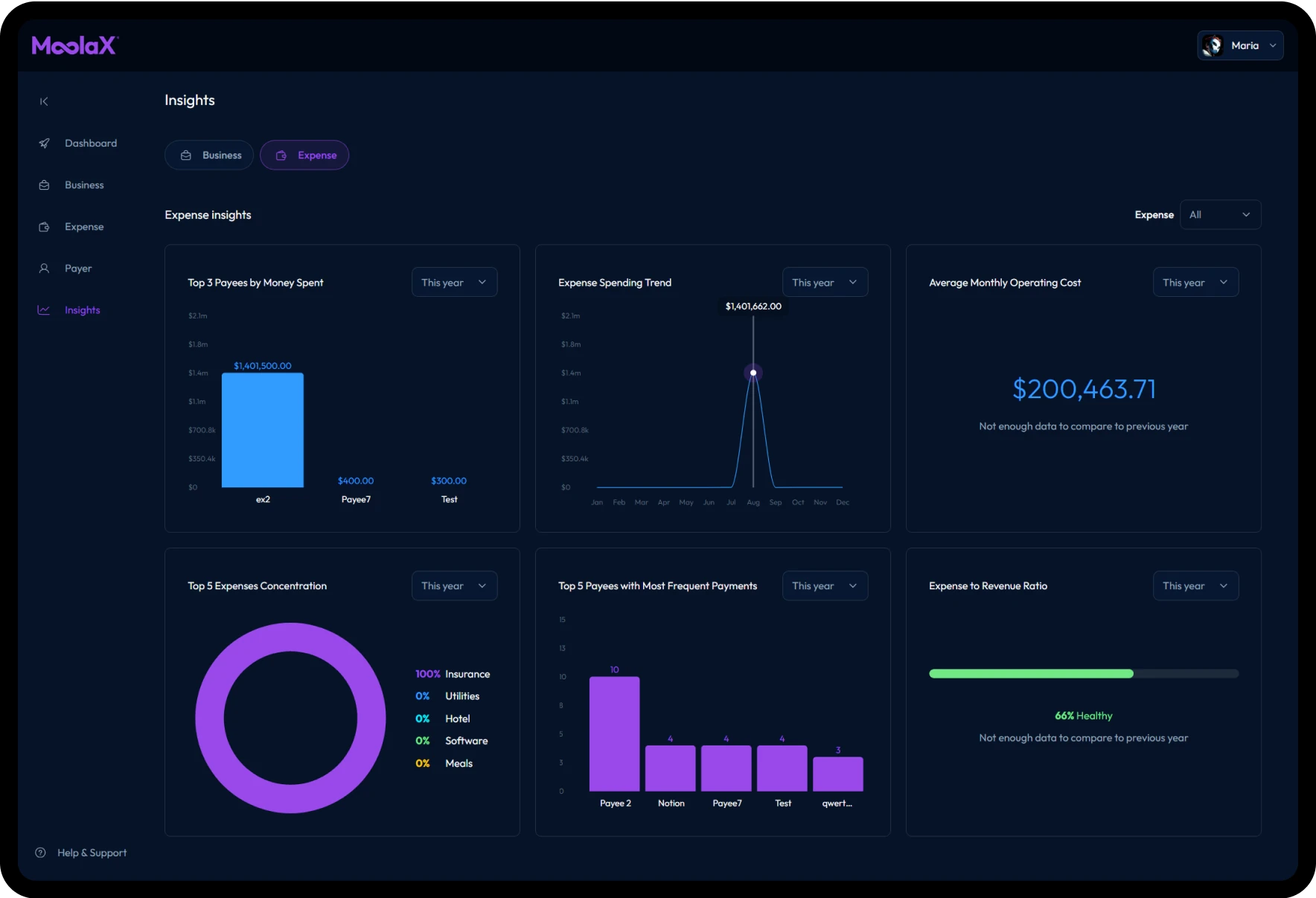Click the qwert... bar label
This screenshot has width=1316, height=898.
[837, 804]
